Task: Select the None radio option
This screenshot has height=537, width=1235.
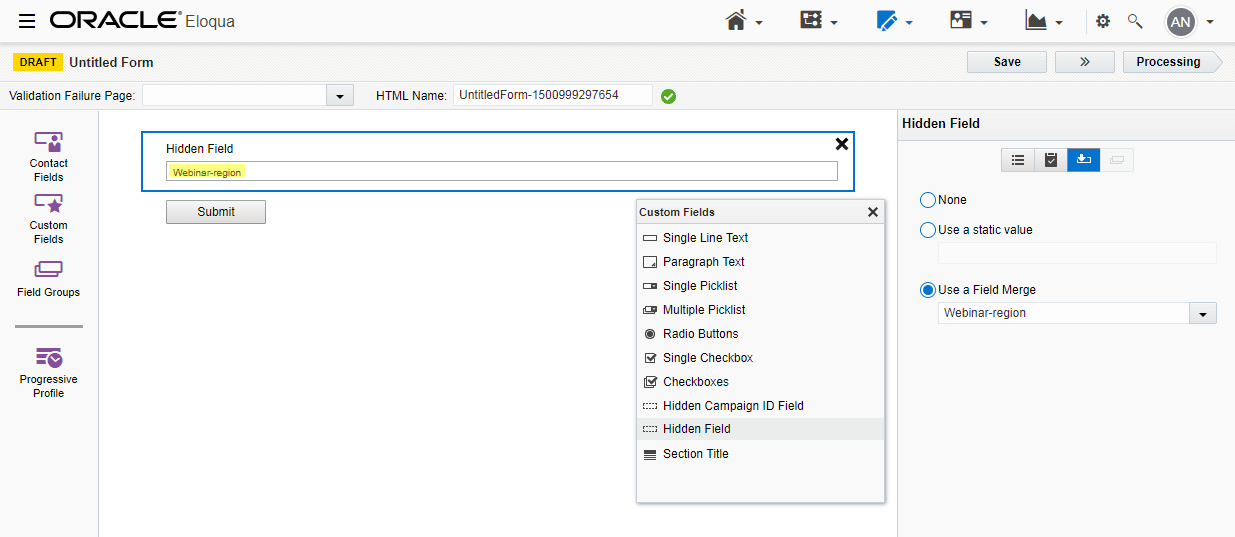Action: click(927, 200)
